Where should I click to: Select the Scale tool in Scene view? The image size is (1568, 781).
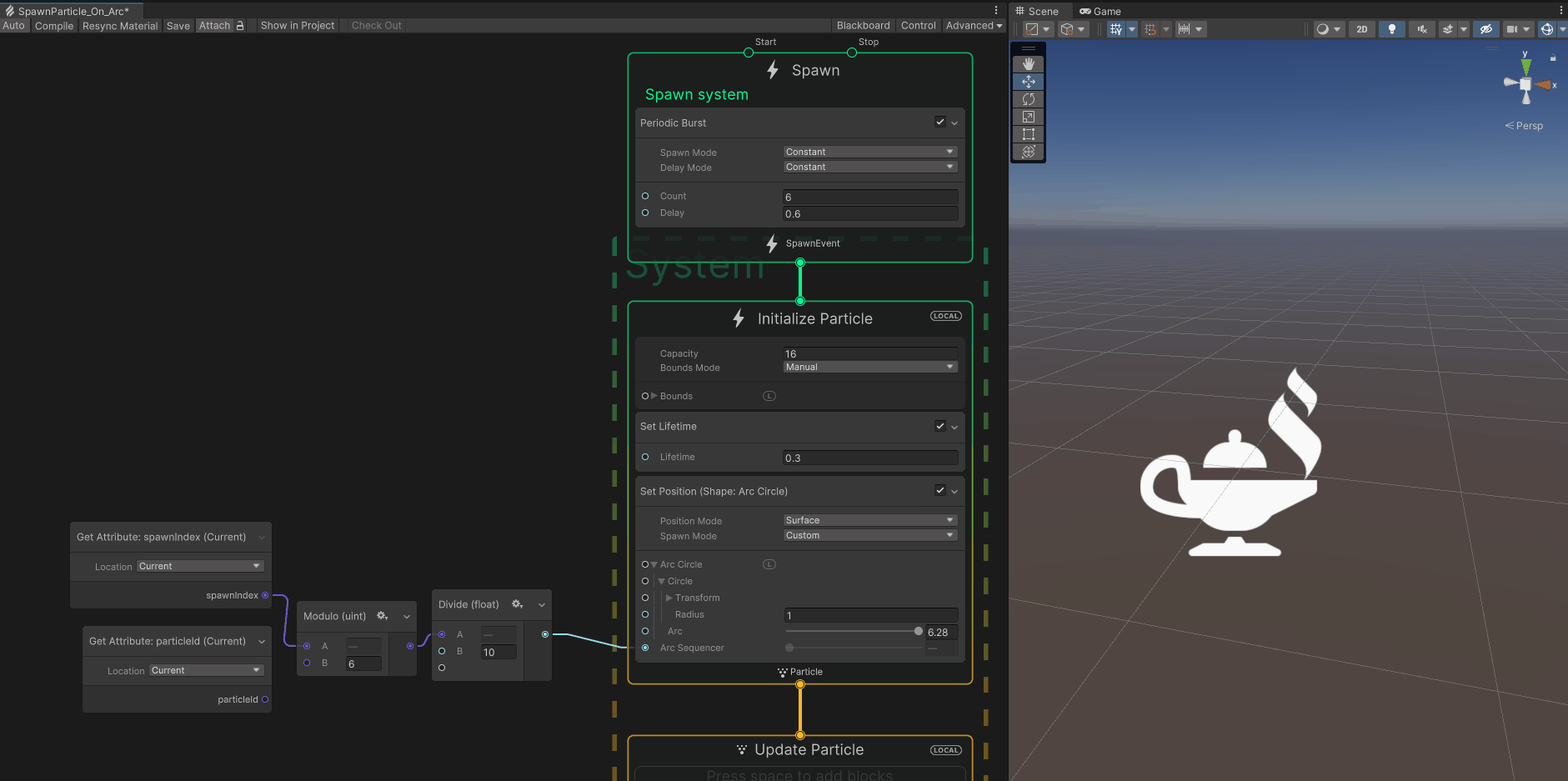1029,116
